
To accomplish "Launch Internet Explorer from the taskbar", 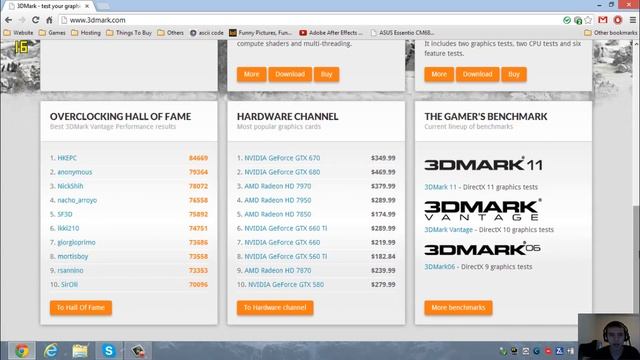I will pyautogui.click(x=51, y=351).
